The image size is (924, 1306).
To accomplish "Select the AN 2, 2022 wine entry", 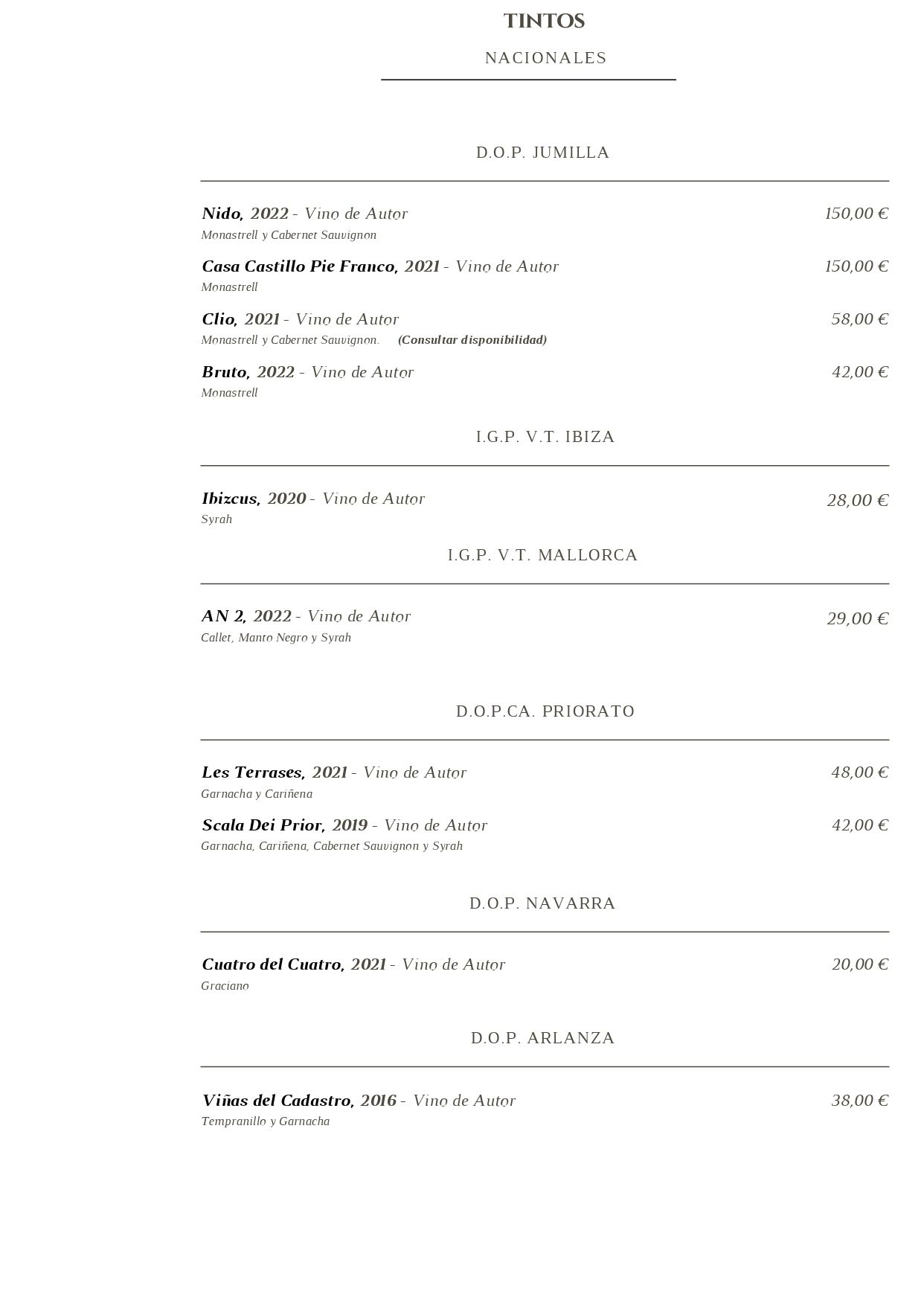I will (x=246, y=616).
